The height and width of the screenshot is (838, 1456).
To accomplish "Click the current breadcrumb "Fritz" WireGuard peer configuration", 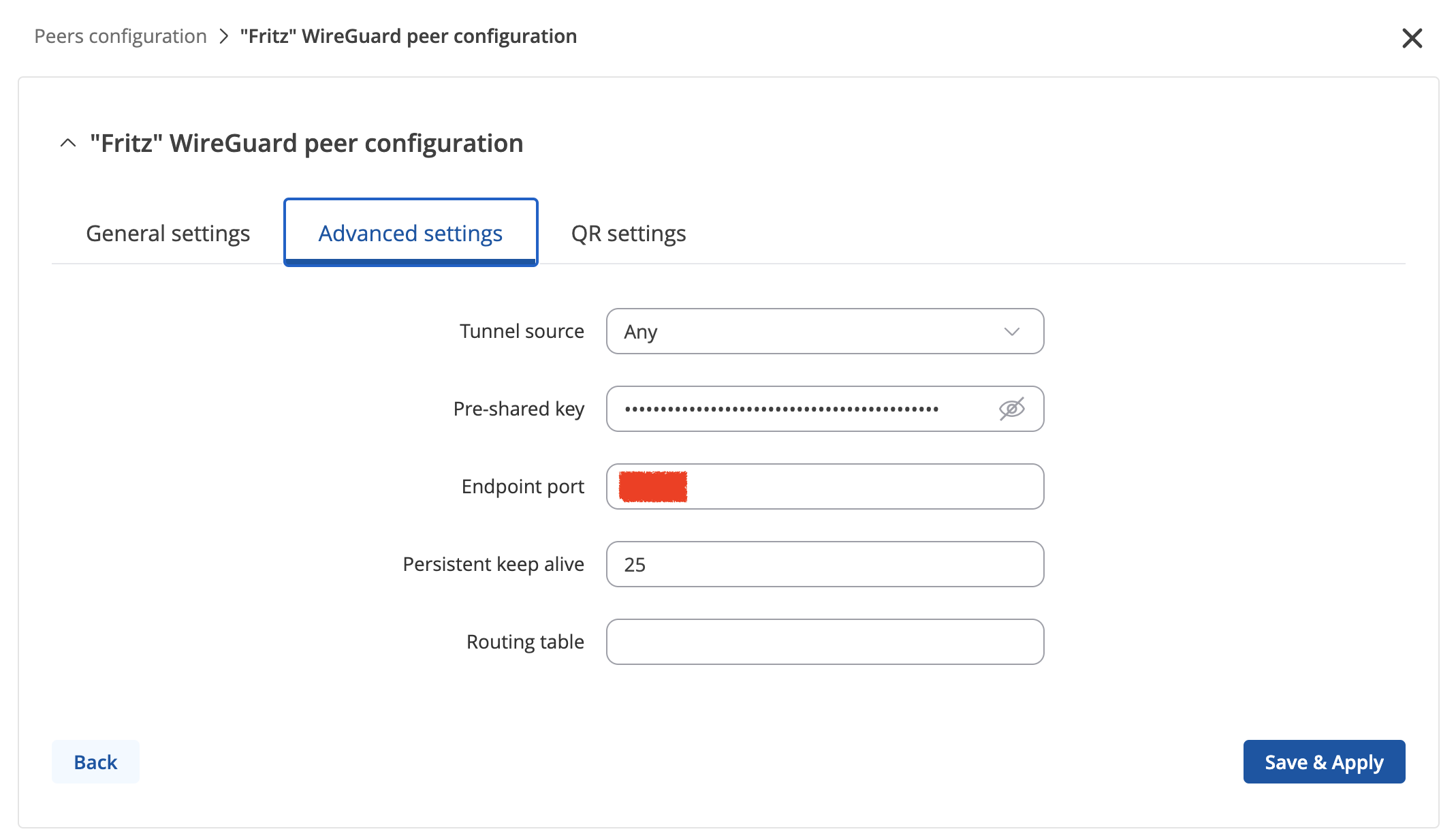I will (x=409, y=36).
